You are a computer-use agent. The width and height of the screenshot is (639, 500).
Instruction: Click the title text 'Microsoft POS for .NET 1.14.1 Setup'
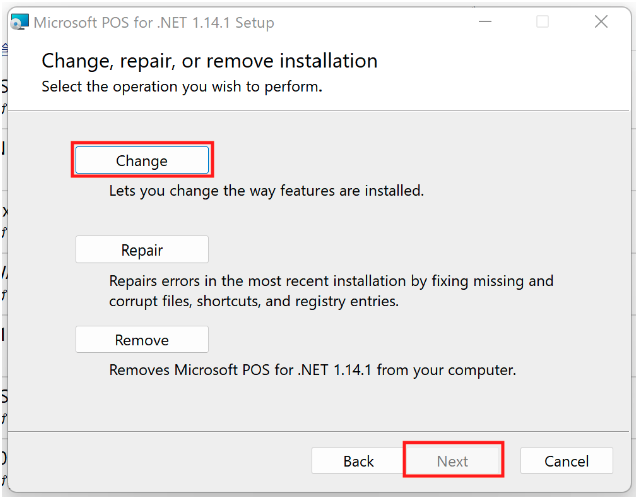pyautogui.click(x=154, y=22)
